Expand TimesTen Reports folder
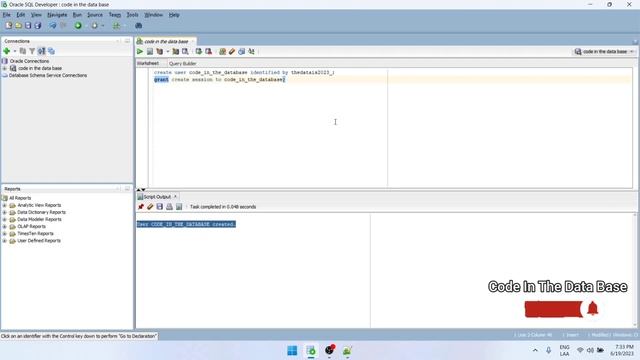The width and height of the screenshot is (640, 360). pos(4,233)
